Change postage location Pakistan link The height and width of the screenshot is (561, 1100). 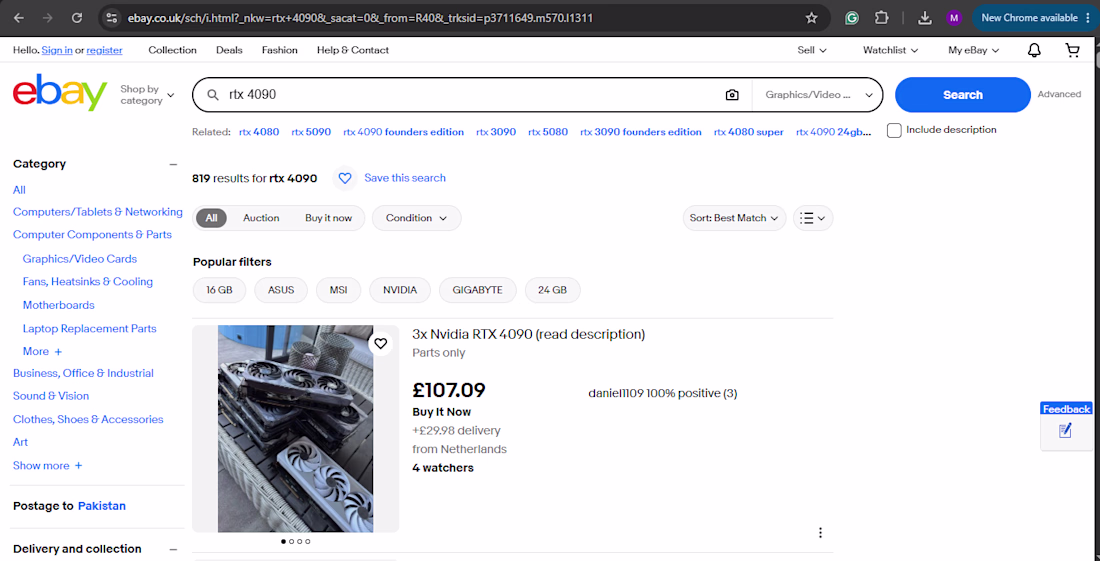click(x=102, y=506)
